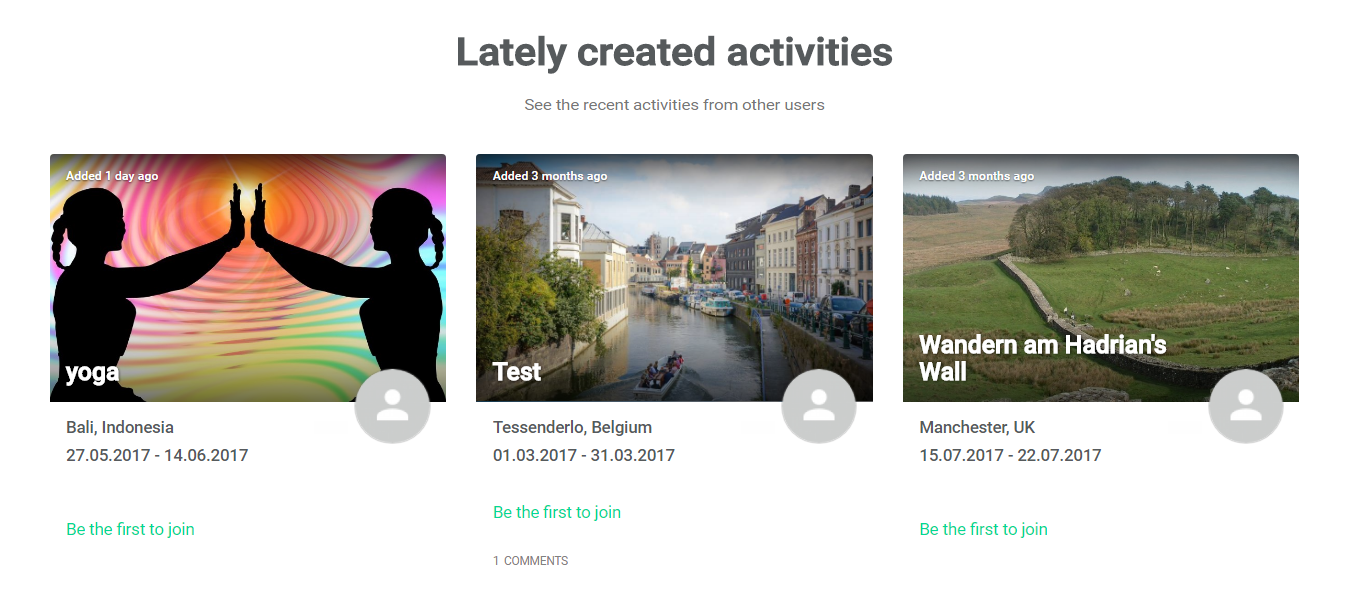Click the 'yoga' activity title

point(93,373)
